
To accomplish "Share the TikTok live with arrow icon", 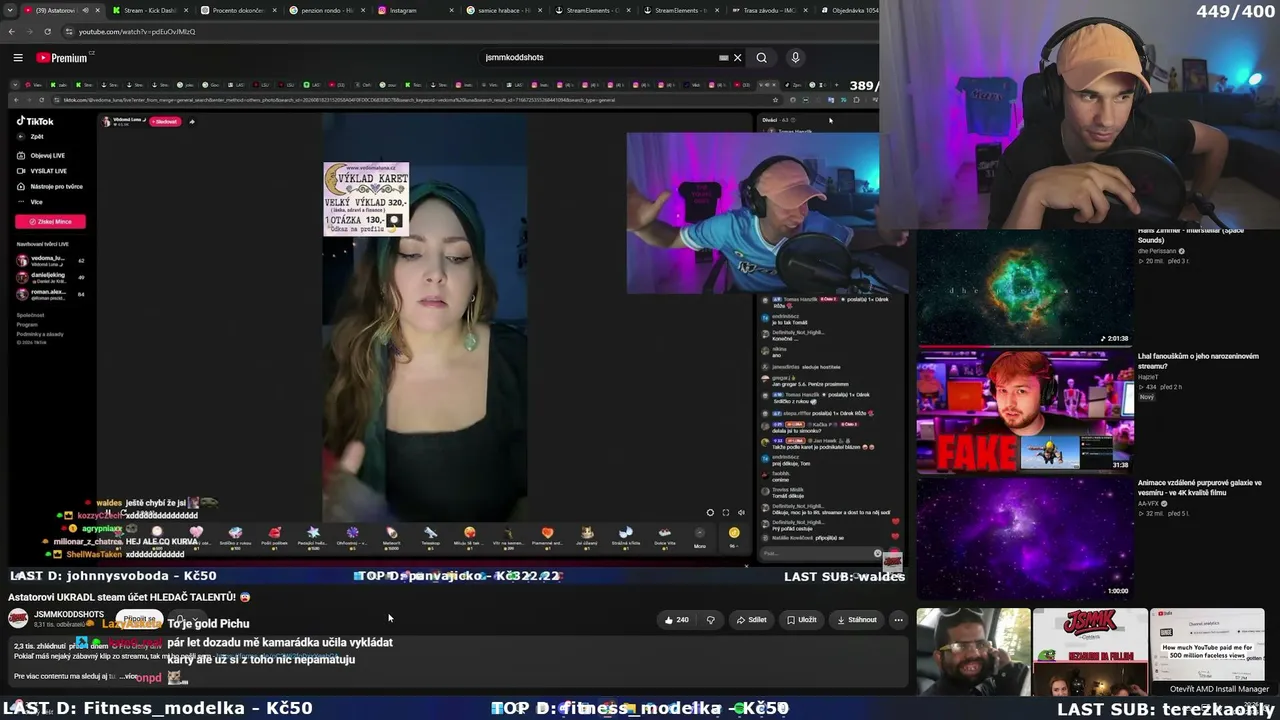I will click(x=192, y=121).
